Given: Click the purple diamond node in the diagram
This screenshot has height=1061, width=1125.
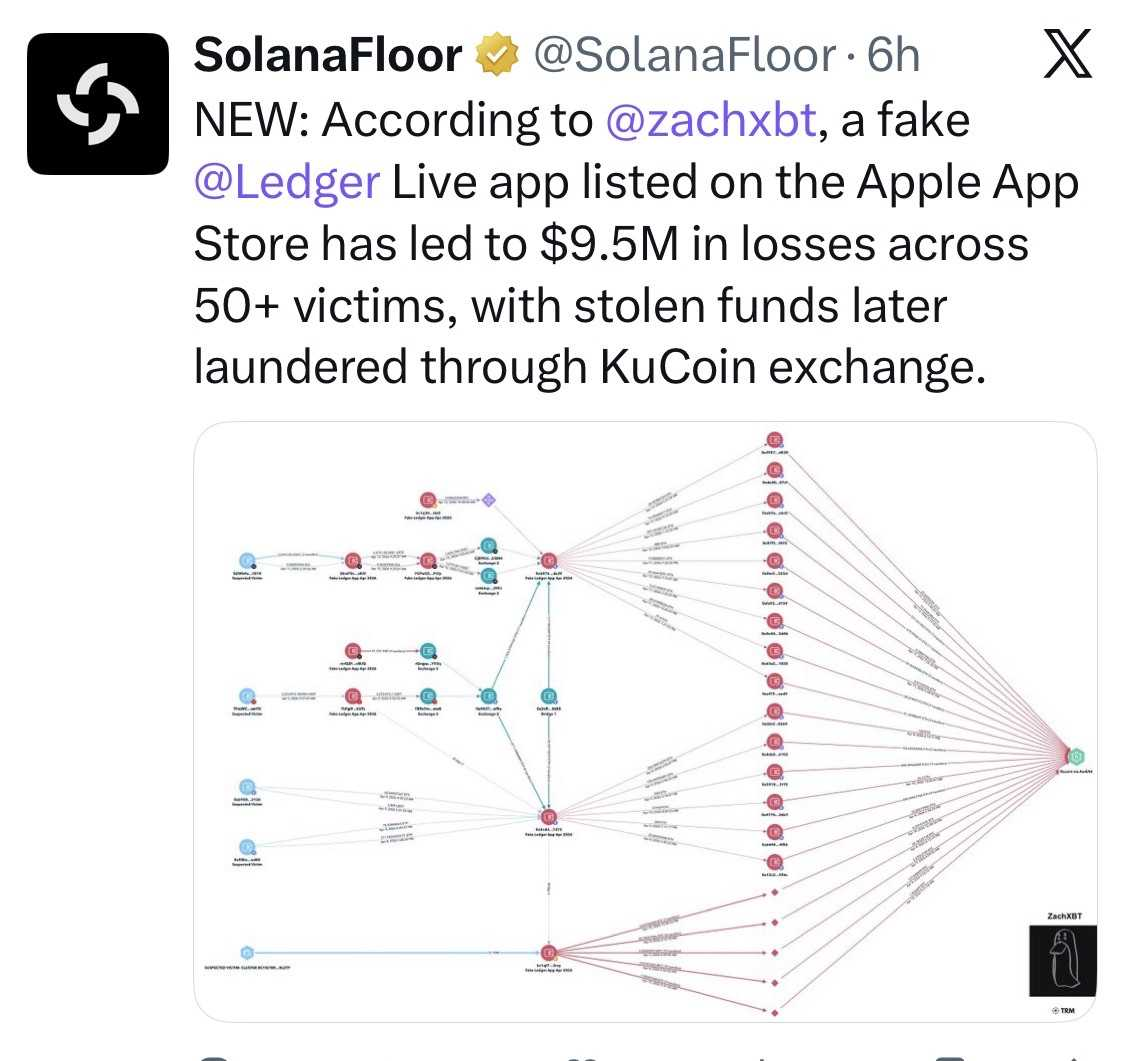Looking at the screenshot, I should [489, 499].
